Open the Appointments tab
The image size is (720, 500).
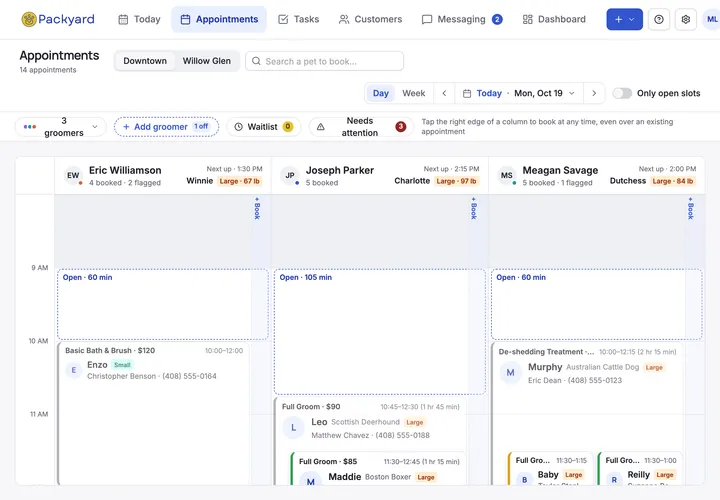pyautogui.click(x=219, y=19)
